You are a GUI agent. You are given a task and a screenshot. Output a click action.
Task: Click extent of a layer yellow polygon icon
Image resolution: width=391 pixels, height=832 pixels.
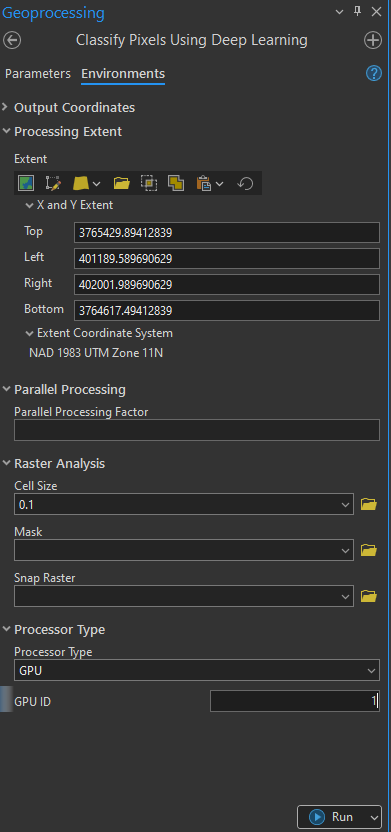coord(81,184)
